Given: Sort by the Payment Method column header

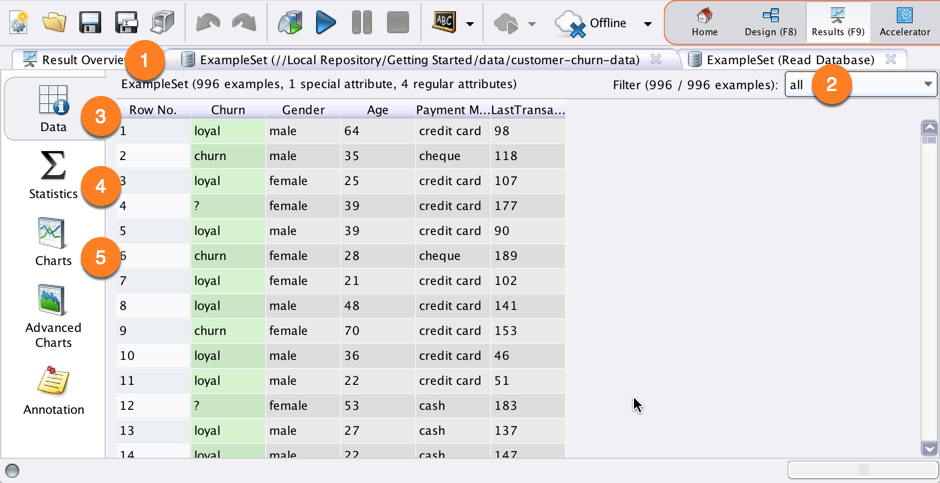Looking at the screenshot, I should pyautogui.click(x=453, y=110).
